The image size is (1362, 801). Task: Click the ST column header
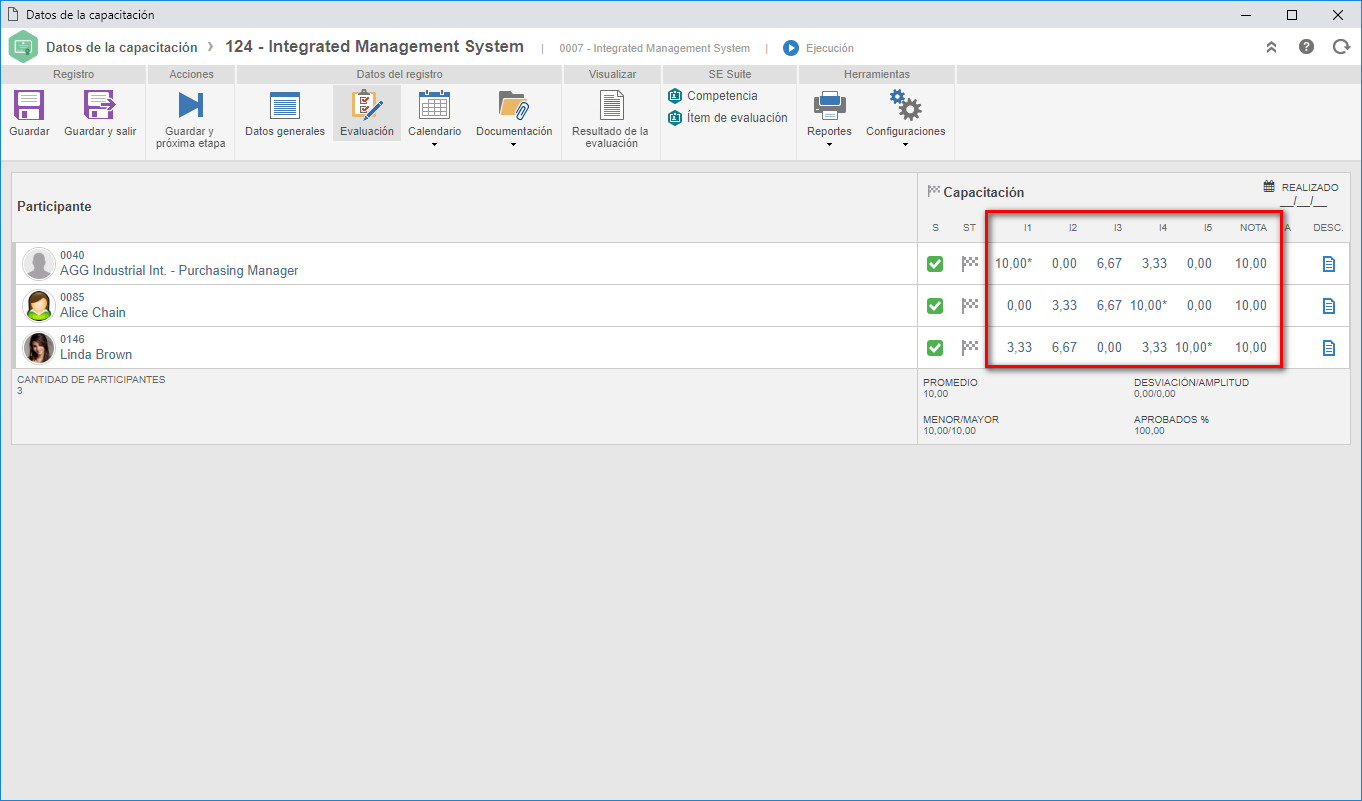click(x=969, y=228)
